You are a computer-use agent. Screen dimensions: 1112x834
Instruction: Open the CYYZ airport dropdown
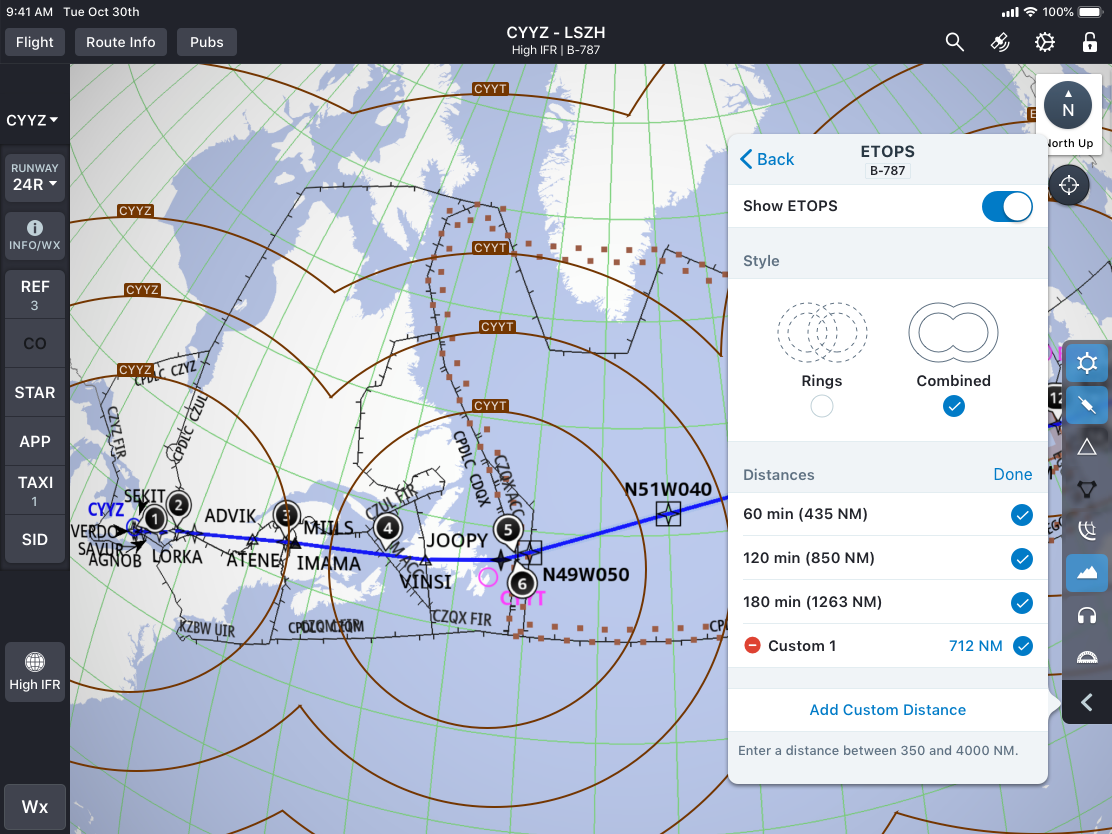[32, 121]
